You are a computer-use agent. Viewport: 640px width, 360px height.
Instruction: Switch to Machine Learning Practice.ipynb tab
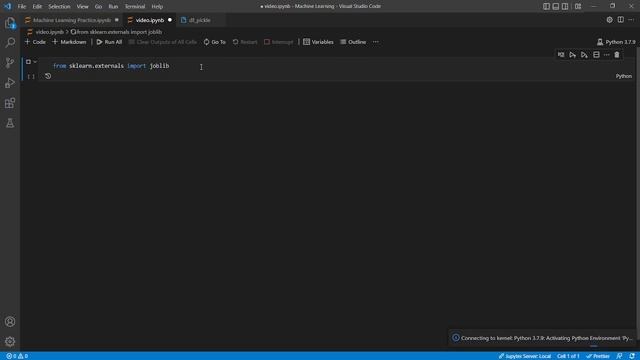point(72,20)
